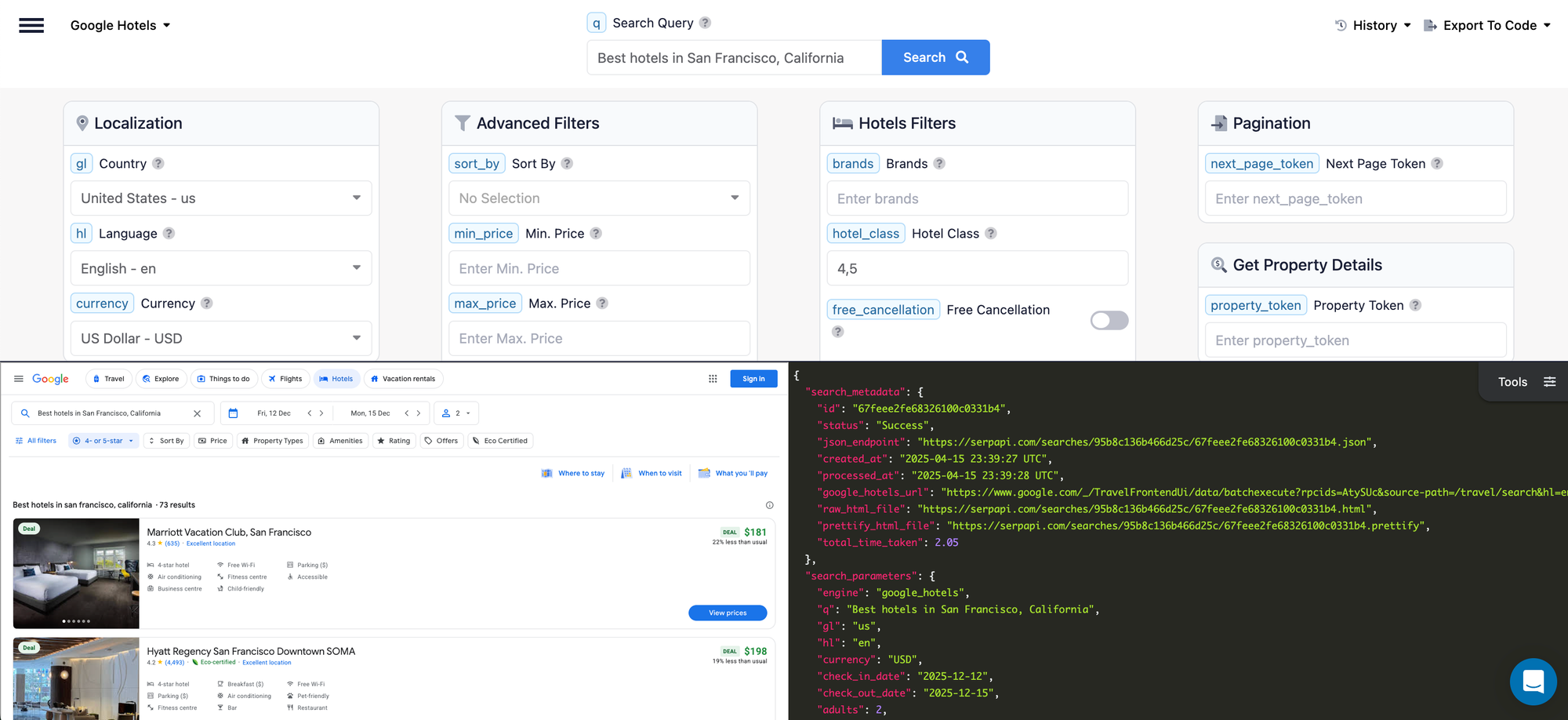Open the What you'll pay link
The height and width of the screenshot is (720, 1568).
pos(733,473)
